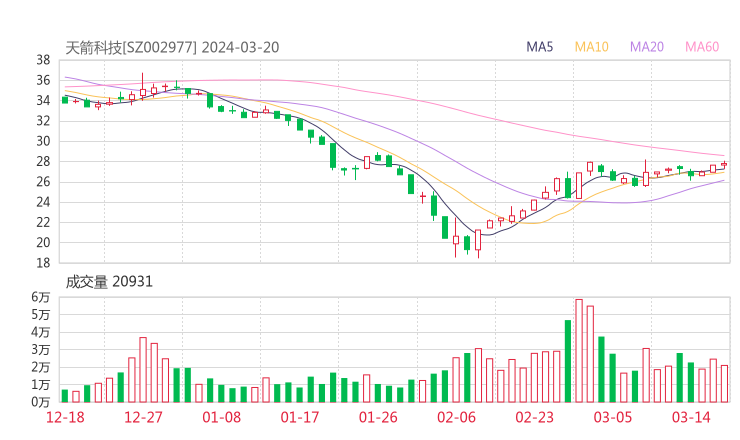Click the 12-27 date axis label
Viewport: 740px width, 440px height.
143,417
